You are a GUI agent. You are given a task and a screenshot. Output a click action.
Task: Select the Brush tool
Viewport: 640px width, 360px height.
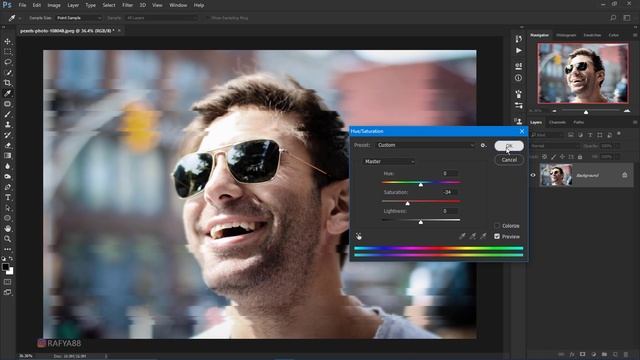point(7,114)
